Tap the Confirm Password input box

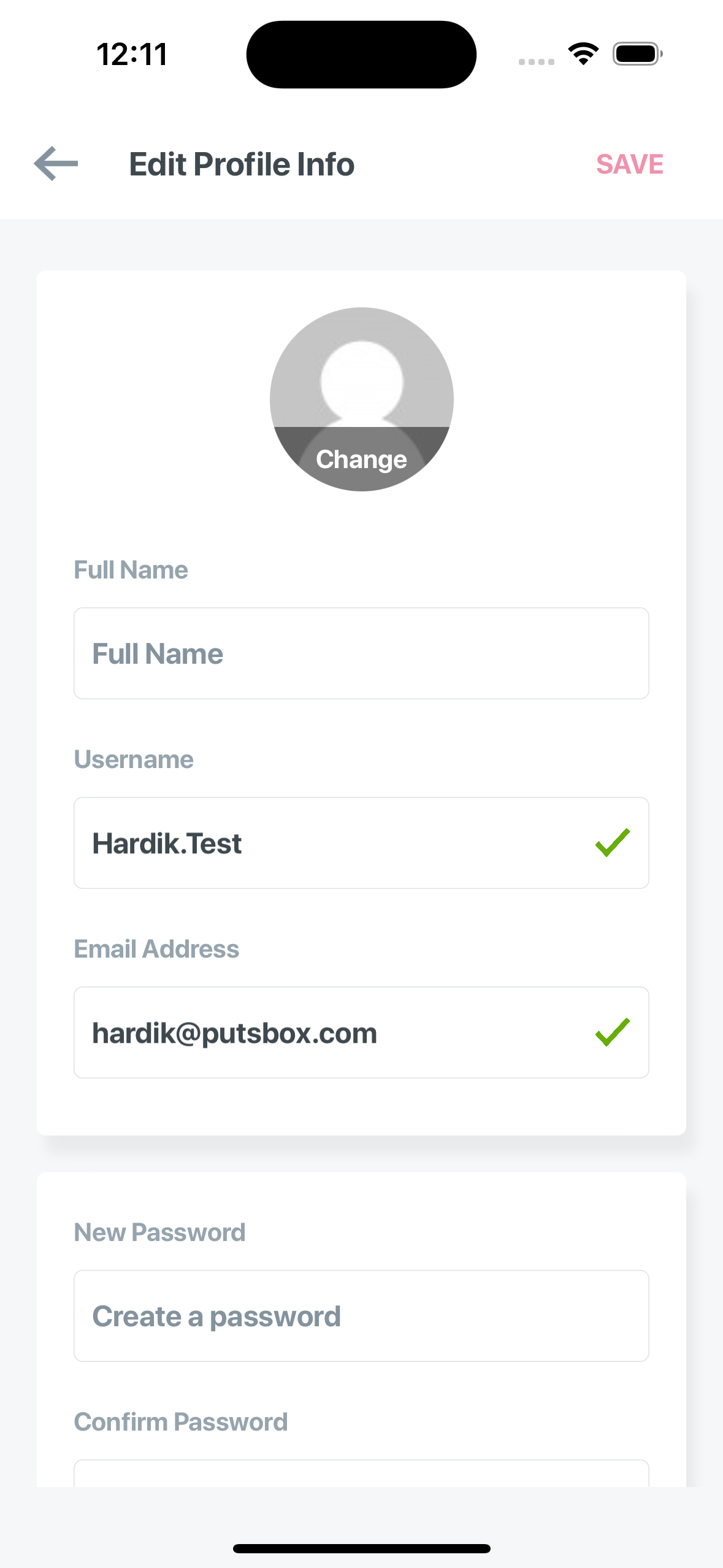[x=361, y=1474]
